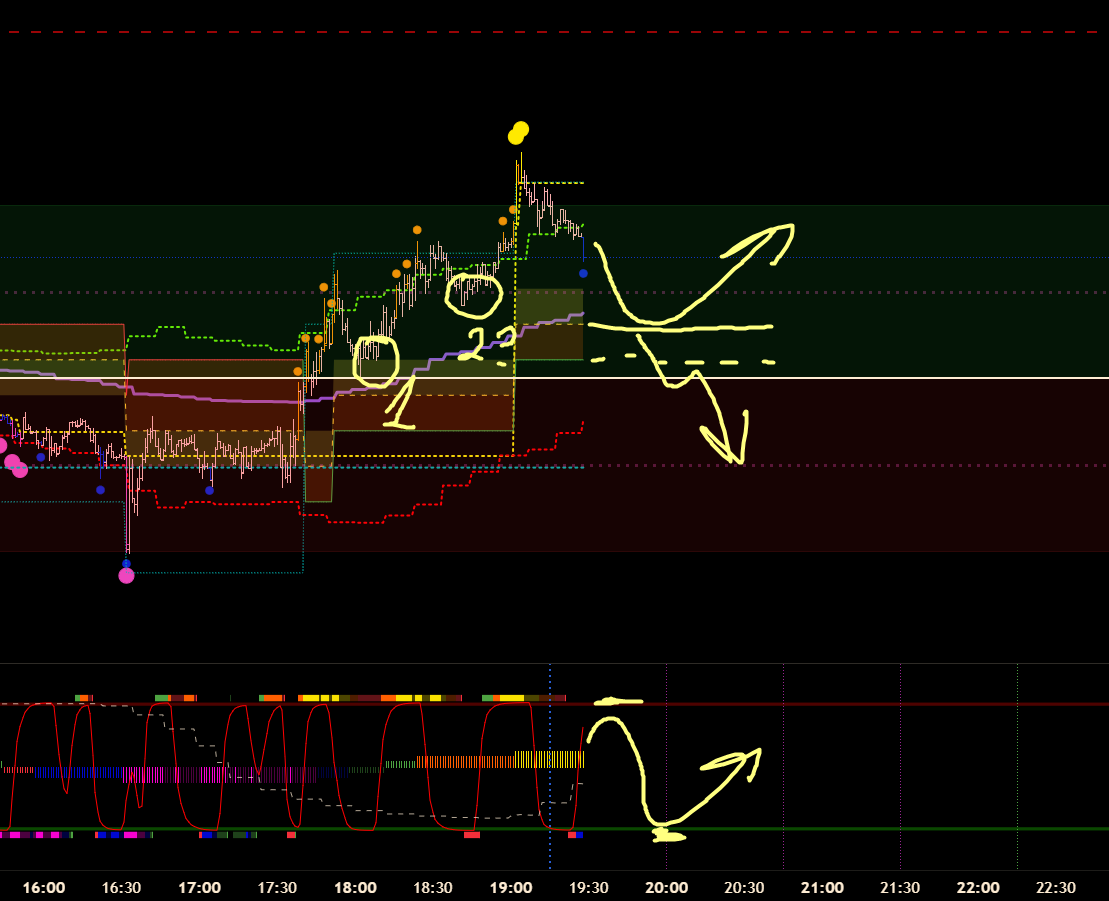Click the 22:30 label on the time axis

coord(1055,888)
